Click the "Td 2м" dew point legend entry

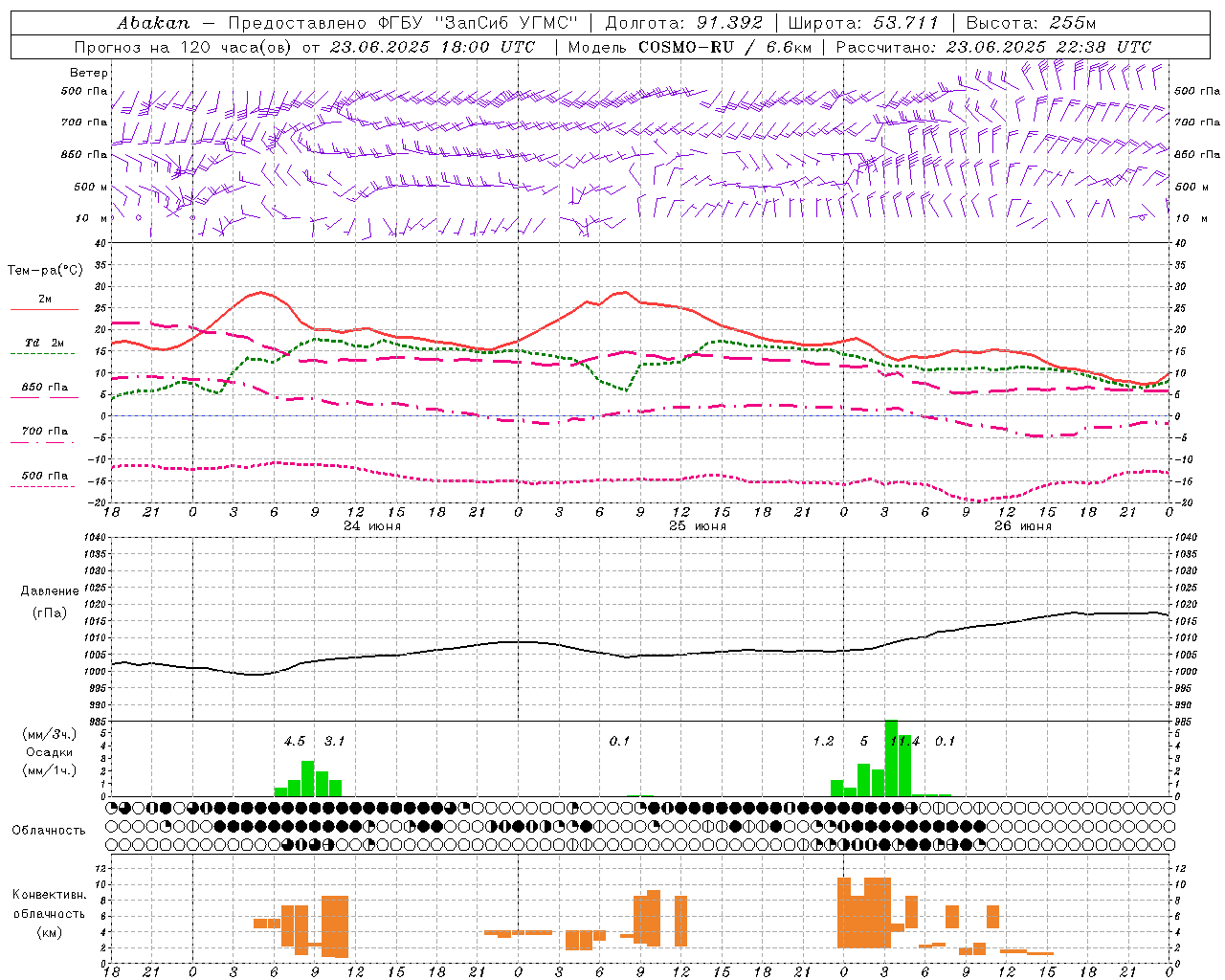pyautogui.click(x=44, y=343)
